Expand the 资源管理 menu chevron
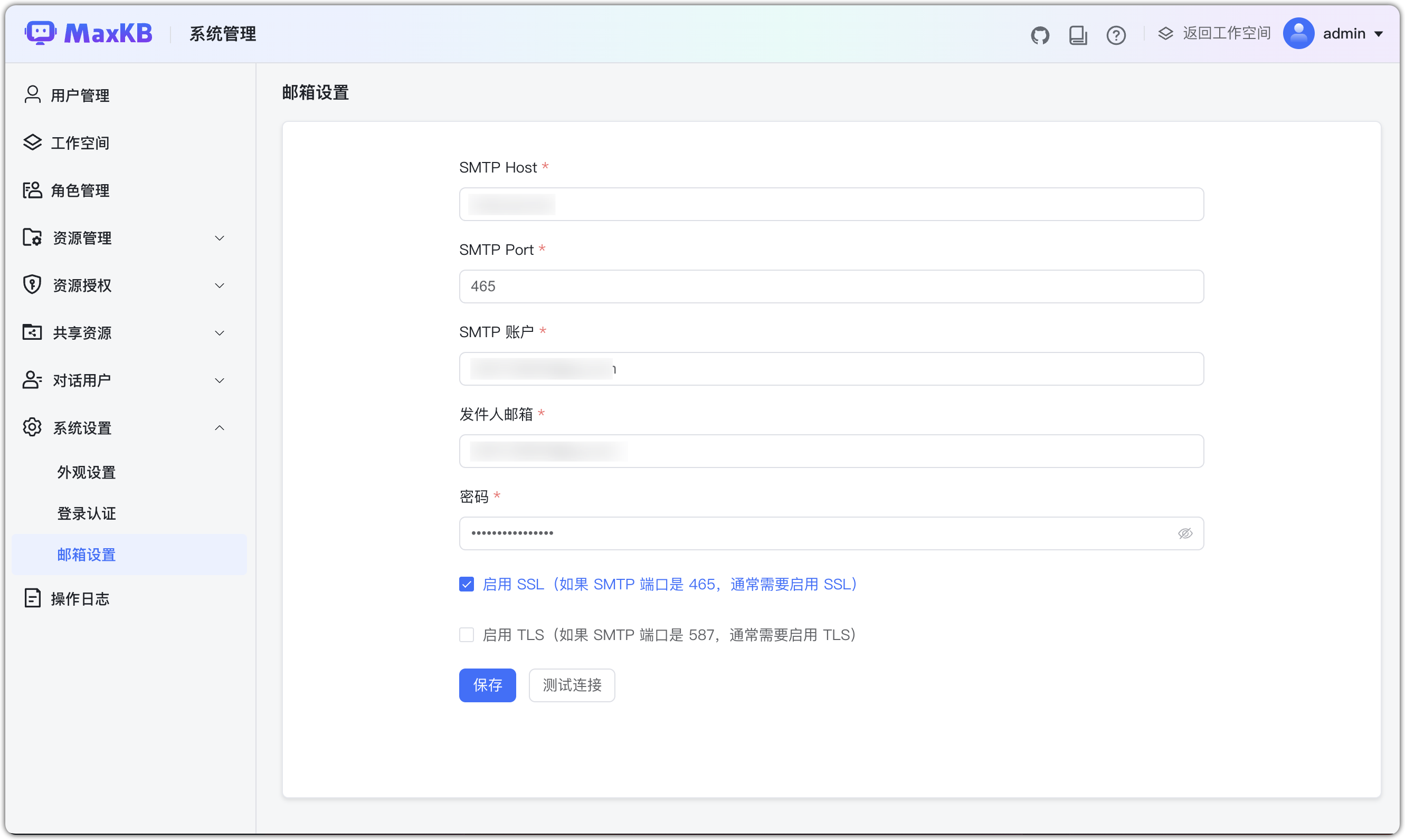The width and height of the screenshot is (1405, 840). coord(220,238)
